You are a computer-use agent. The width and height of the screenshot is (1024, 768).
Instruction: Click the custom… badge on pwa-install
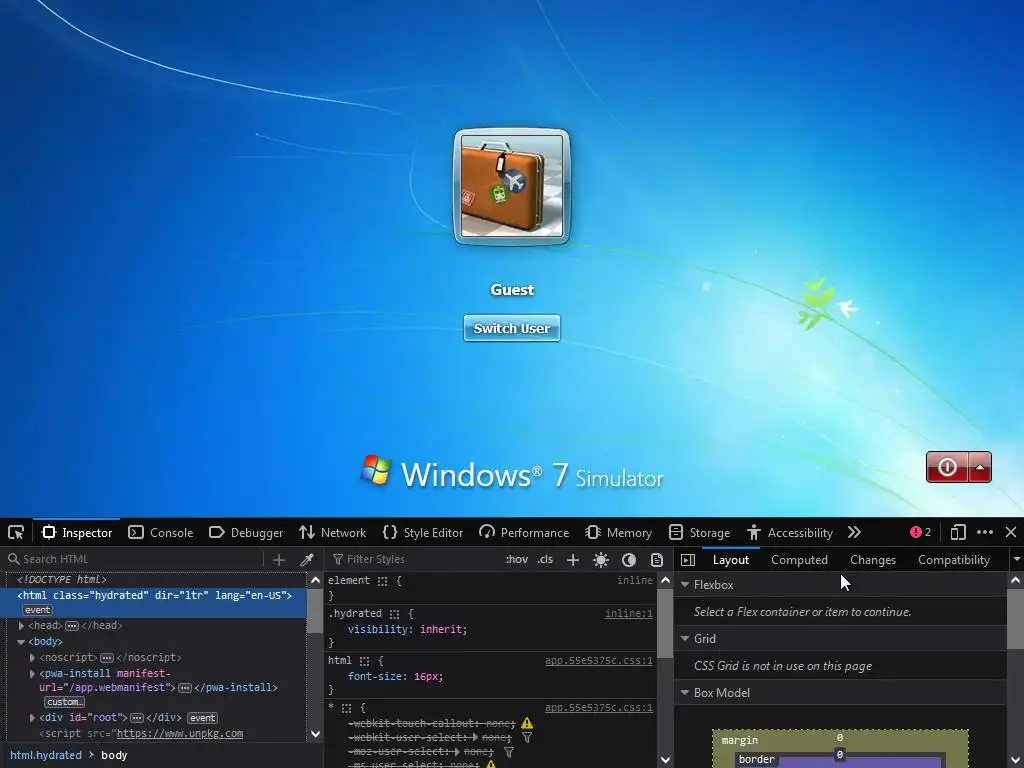click(64, 702)
